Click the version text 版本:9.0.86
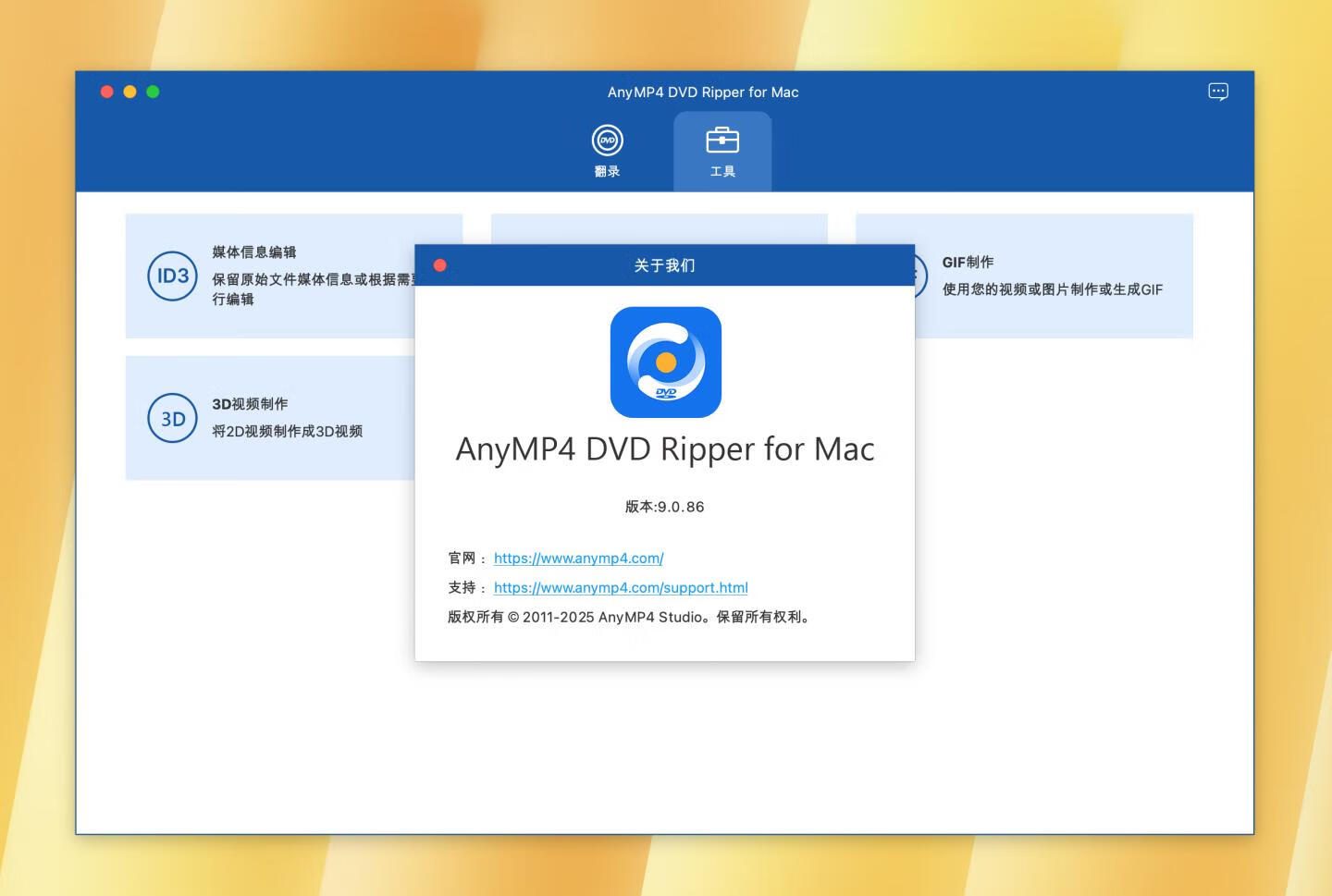Screen dimensions: 1332x896 [665, 507]
